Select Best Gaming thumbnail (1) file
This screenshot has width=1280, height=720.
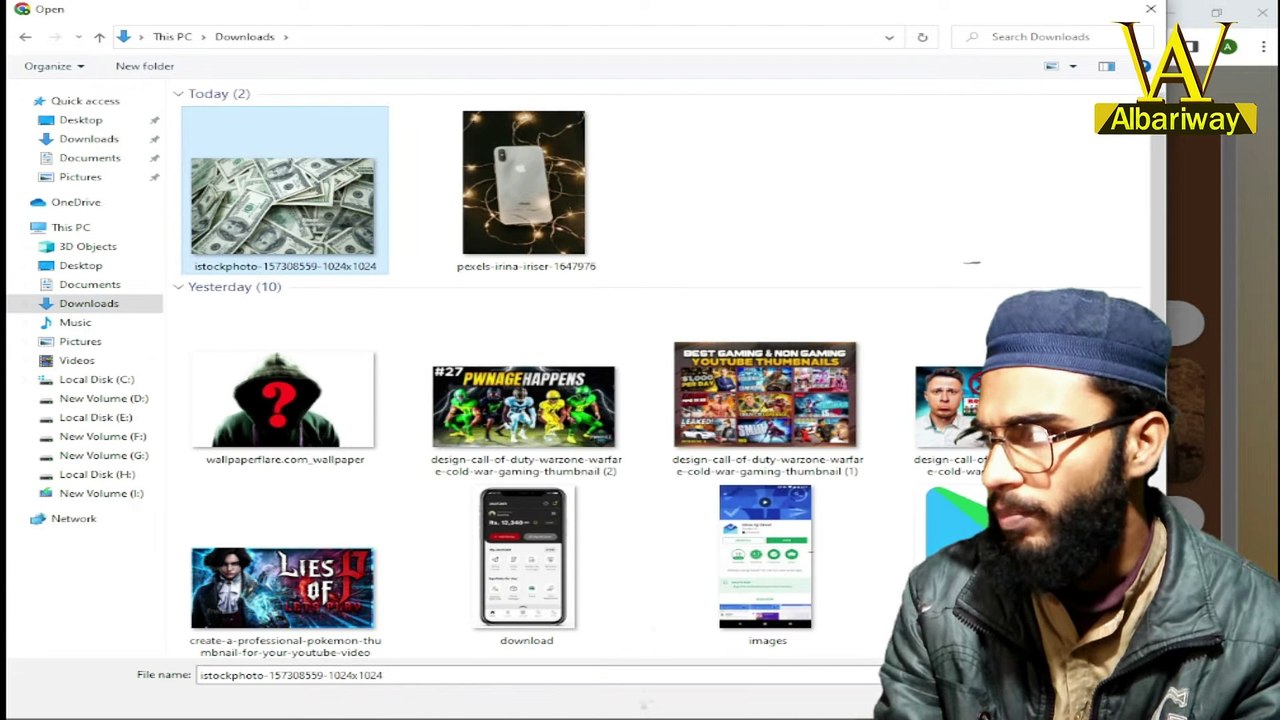tap(765, 395)
